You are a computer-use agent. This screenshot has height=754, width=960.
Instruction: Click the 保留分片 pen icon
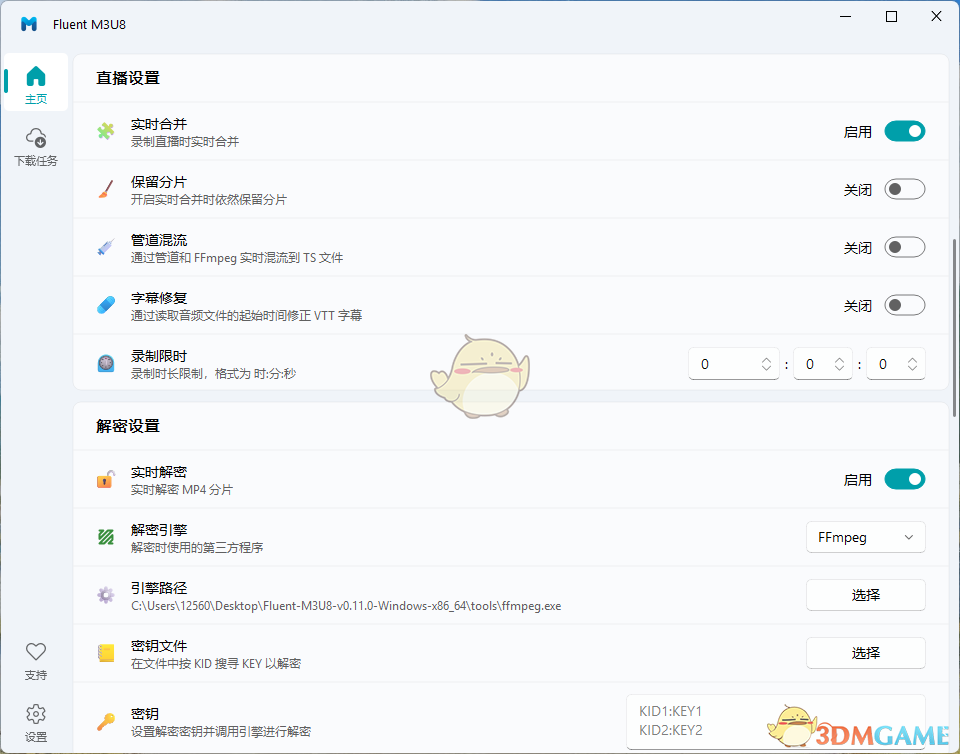click(x=106, y=189)
